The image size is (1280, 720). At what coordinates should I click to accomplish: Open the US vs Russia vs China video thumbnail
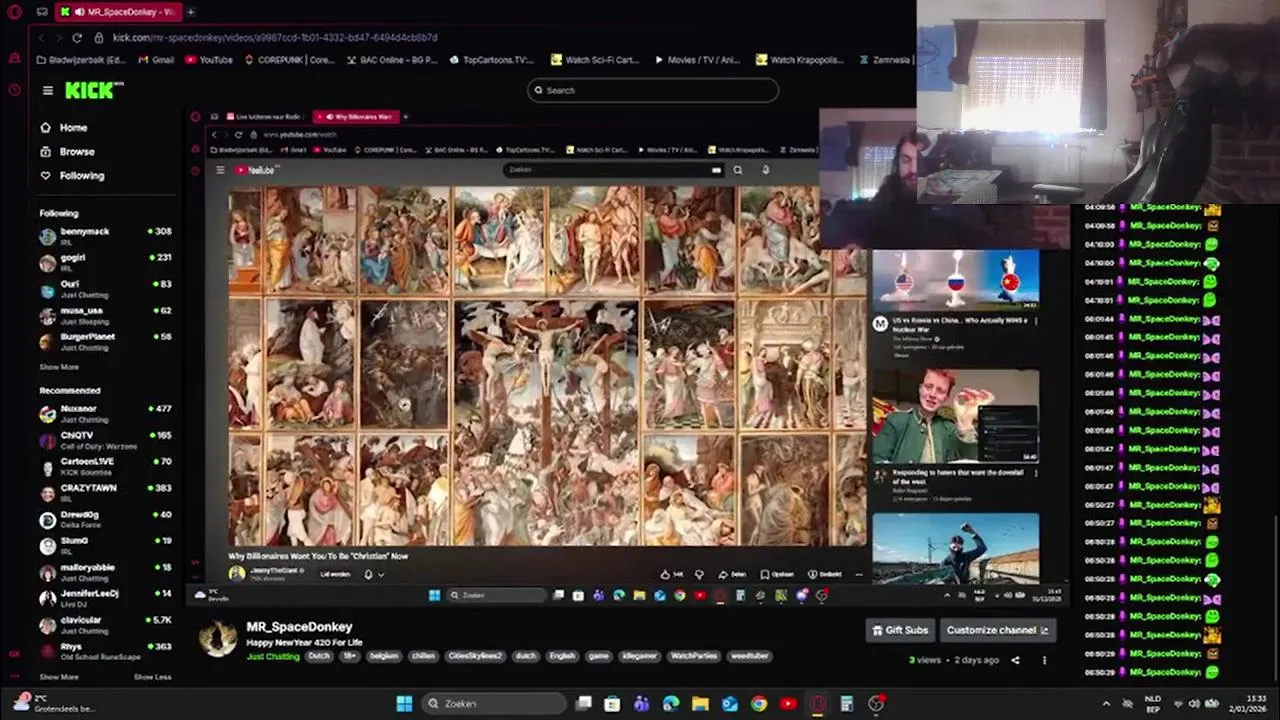(956, 280)
